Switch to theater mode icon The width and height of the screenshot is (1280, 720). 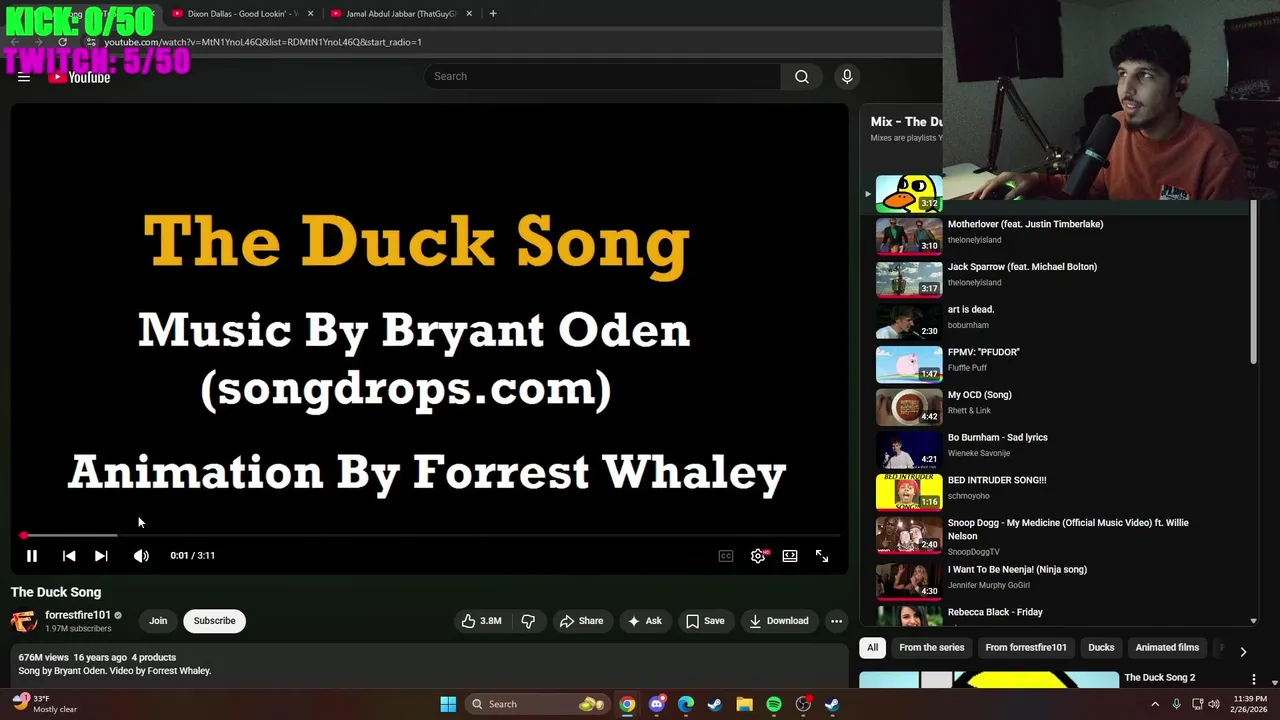(x=790, y=556)
